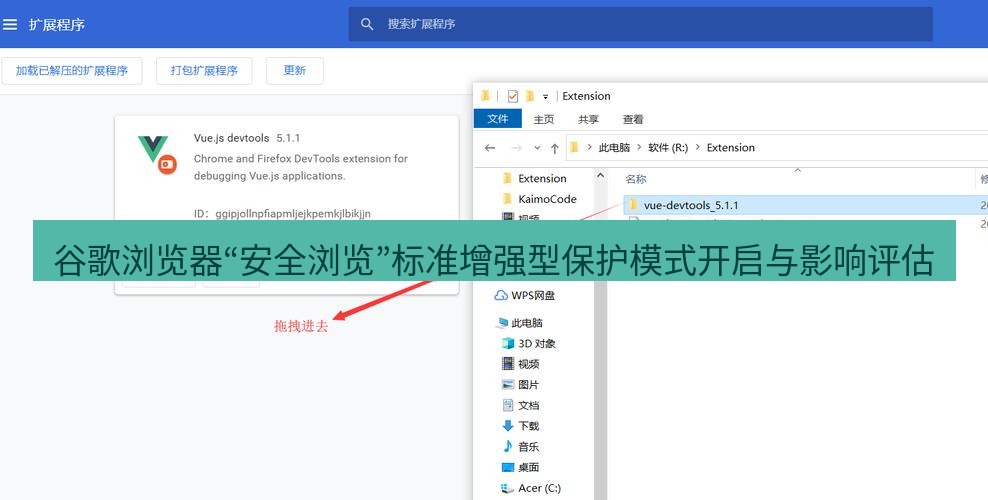Open the recent locations dropdown chevron

[x=537, y=148]
